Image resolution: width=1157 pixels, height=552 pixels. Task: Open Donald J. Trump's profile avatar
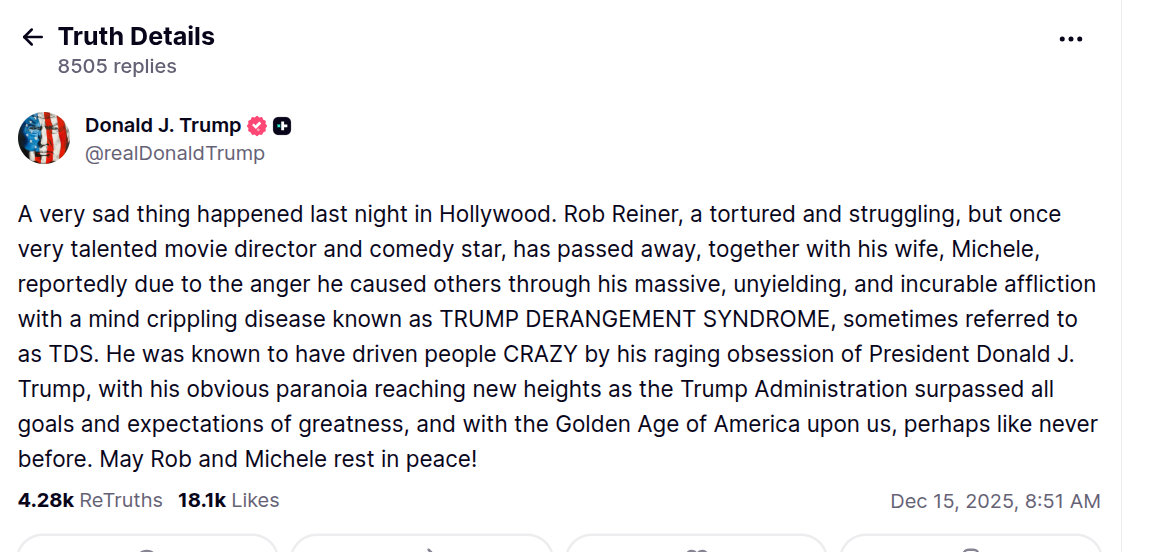click(44, 138)
